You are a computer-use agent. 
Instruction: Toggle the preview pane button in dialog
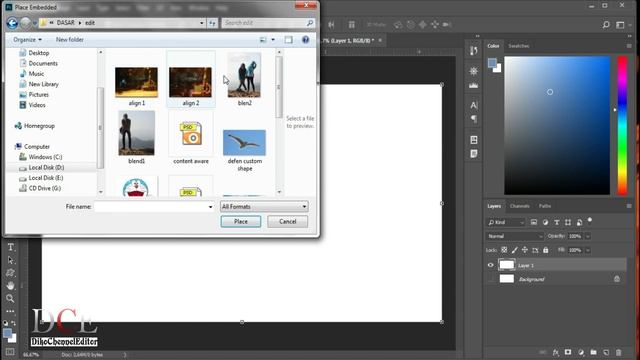coord(289,40)
